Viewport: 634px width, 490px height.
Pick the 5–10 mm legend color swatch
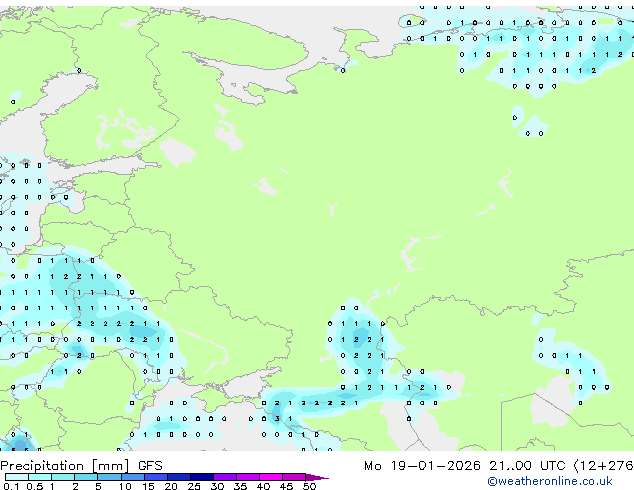109,477
